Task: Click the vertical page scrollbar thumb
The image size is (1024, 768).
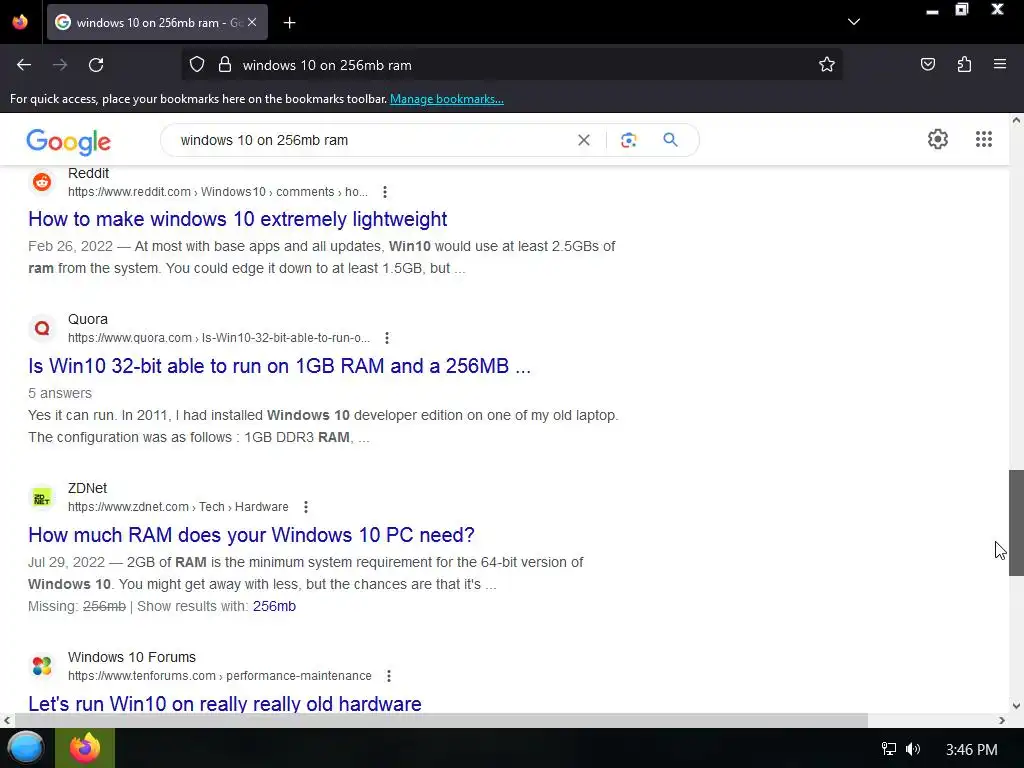Action: pyautogui.click(x=1016, y=522)
